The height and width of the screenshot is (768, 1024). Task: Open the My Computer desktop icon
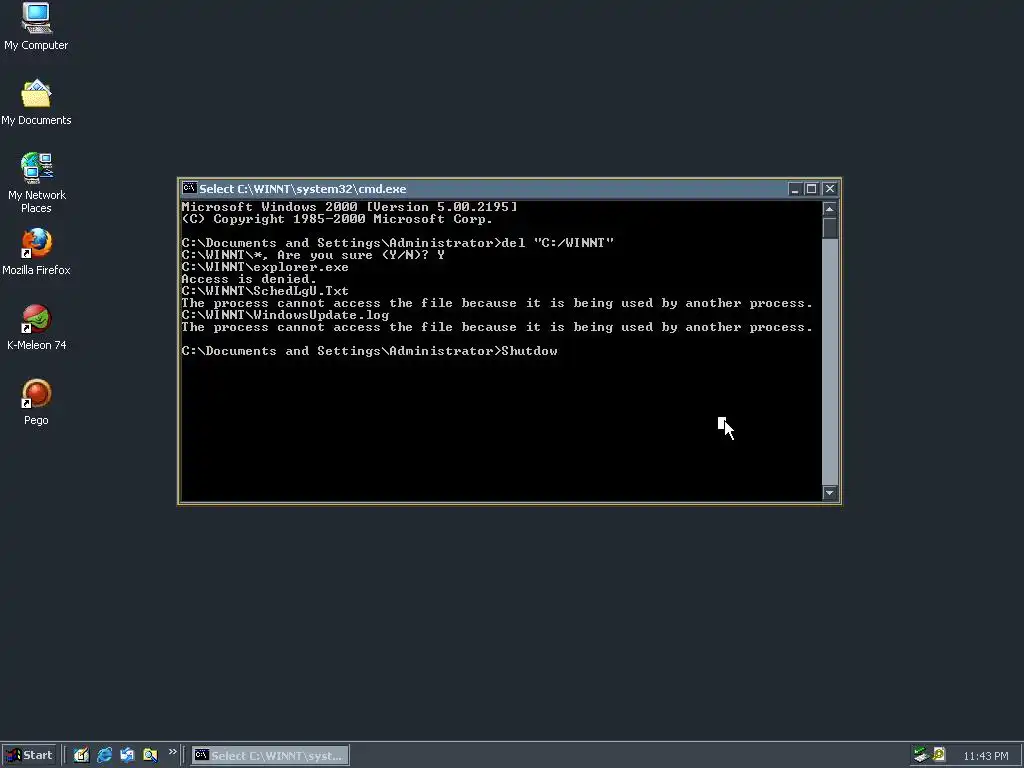click(x=36, y=26)
